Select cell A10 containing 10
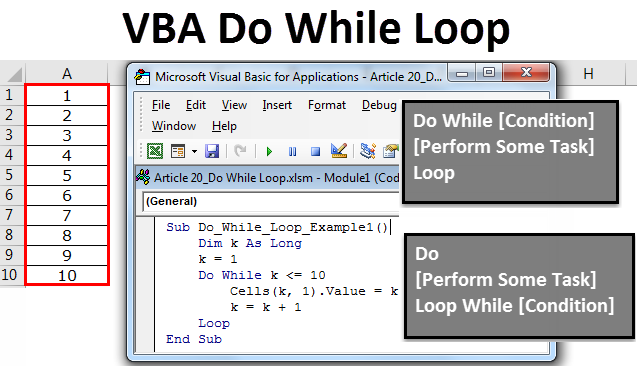 (x=67, y=275)
